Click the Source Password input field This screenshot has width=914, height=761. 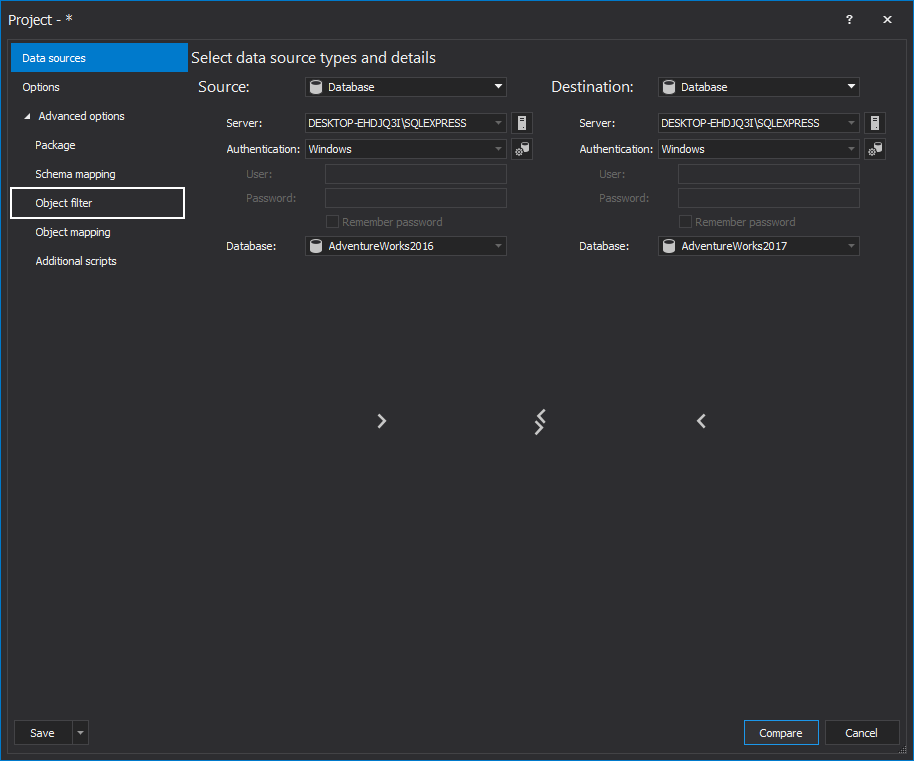click(x=416, y=198)
